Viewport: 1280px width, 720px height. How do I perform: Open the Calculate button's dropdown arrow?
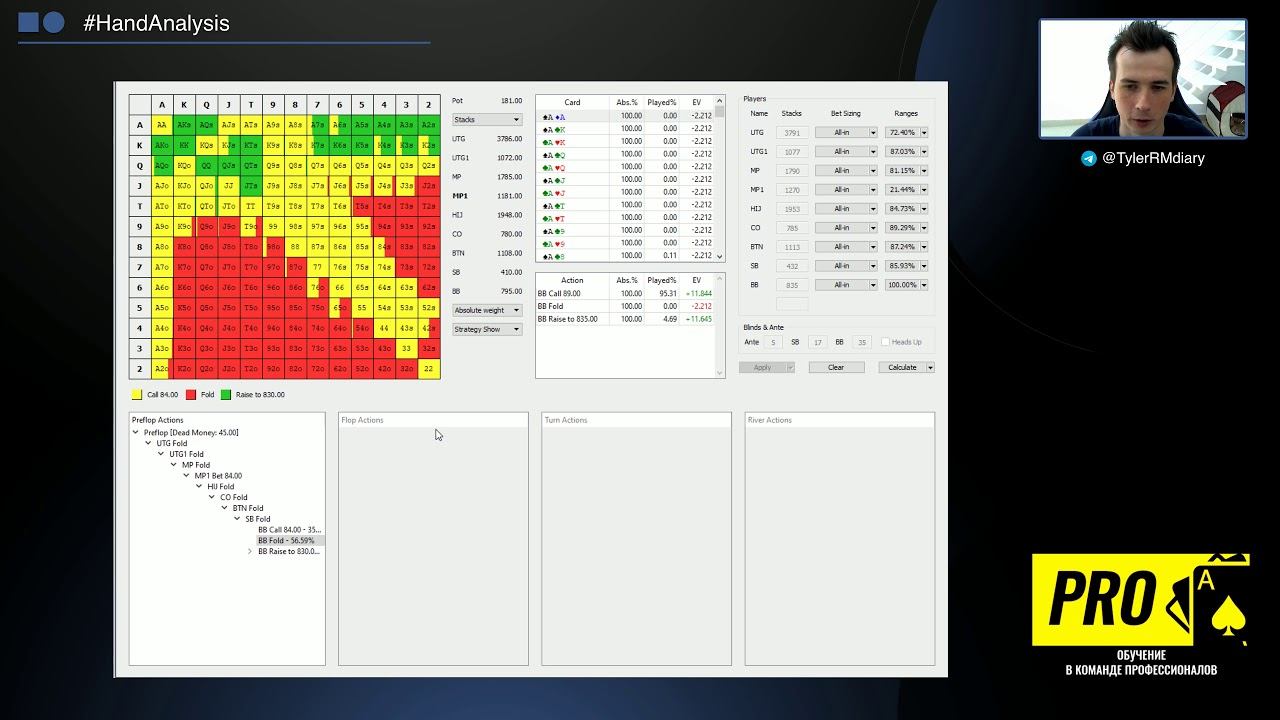931,367
